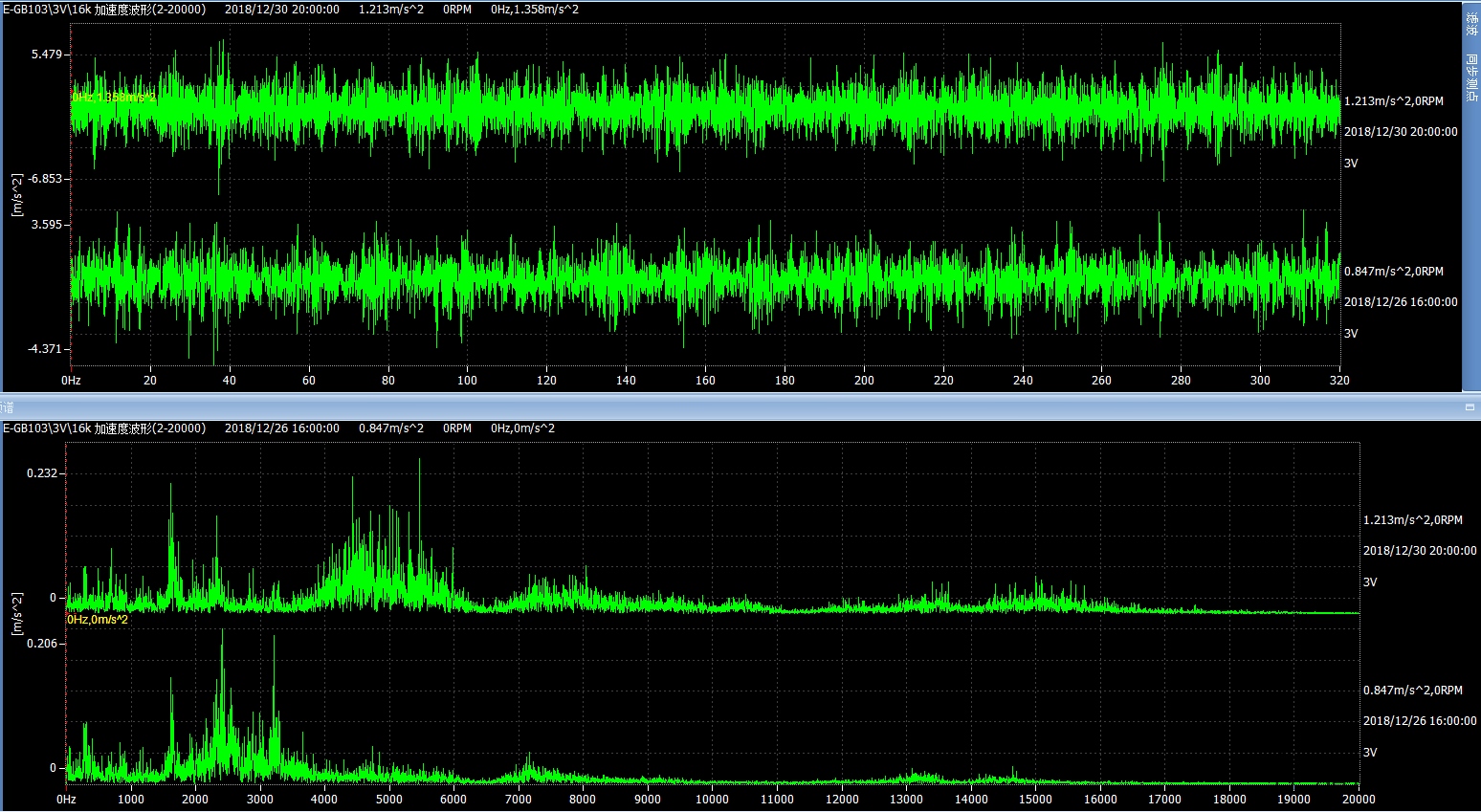Click the 0.232 tick on spectrum Y axis
This screenshot has height=812, width=1481.
(43, 473)
